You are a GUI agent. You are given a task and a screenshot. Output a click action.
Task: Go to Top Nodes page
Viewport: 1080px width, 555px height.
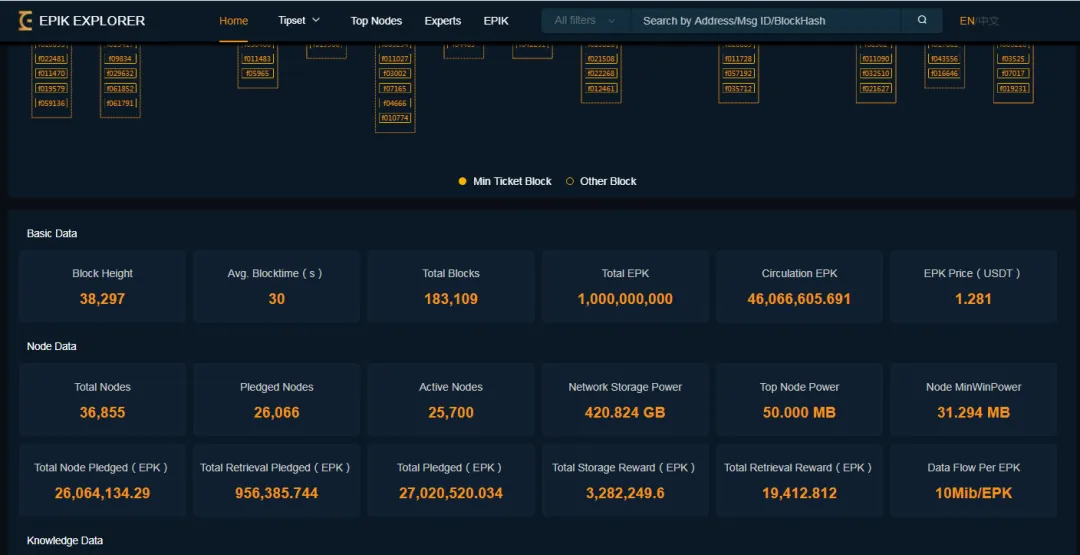pyautogui.click(x=376, y=21)
